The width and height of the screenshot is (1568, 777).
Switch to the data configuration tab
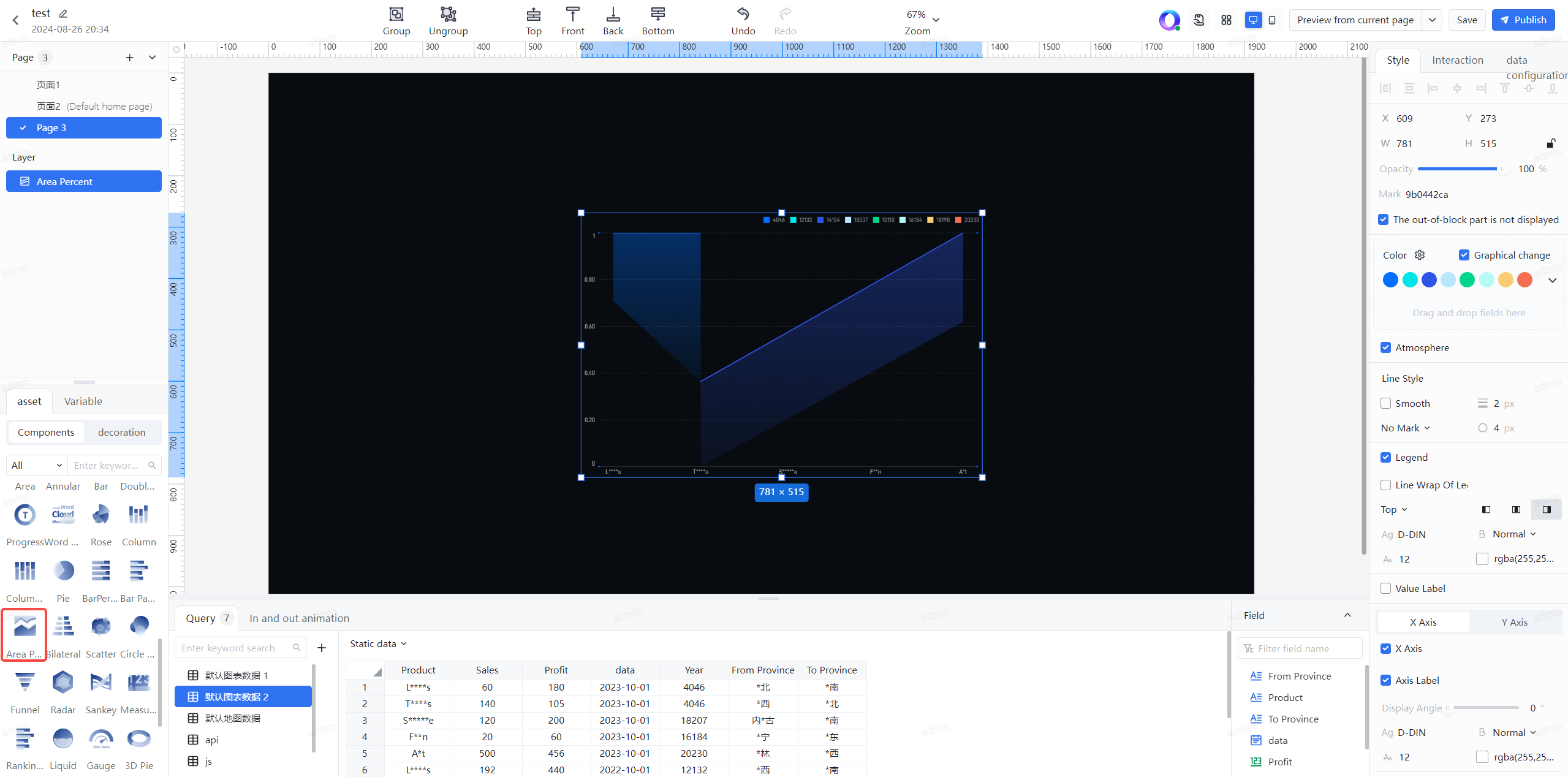click(1537, 67)
